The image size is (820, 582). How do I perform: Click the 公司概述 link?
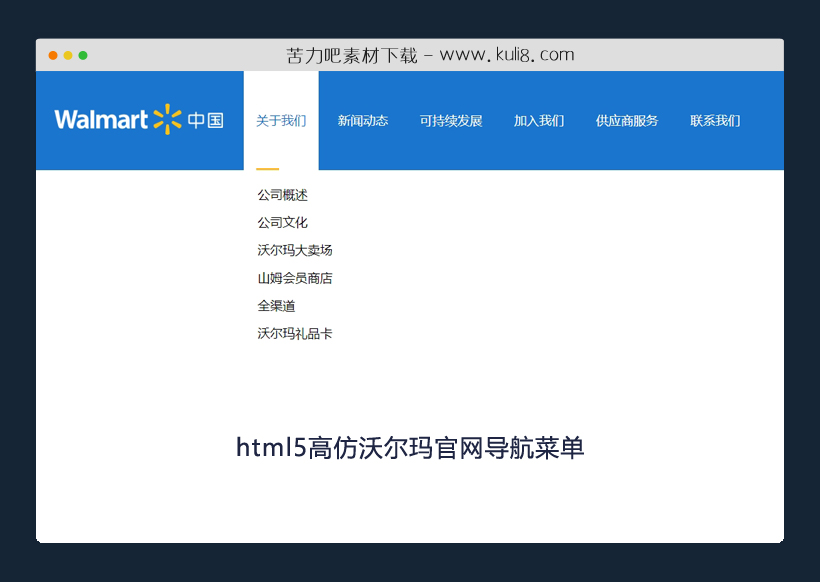(281, 194)
